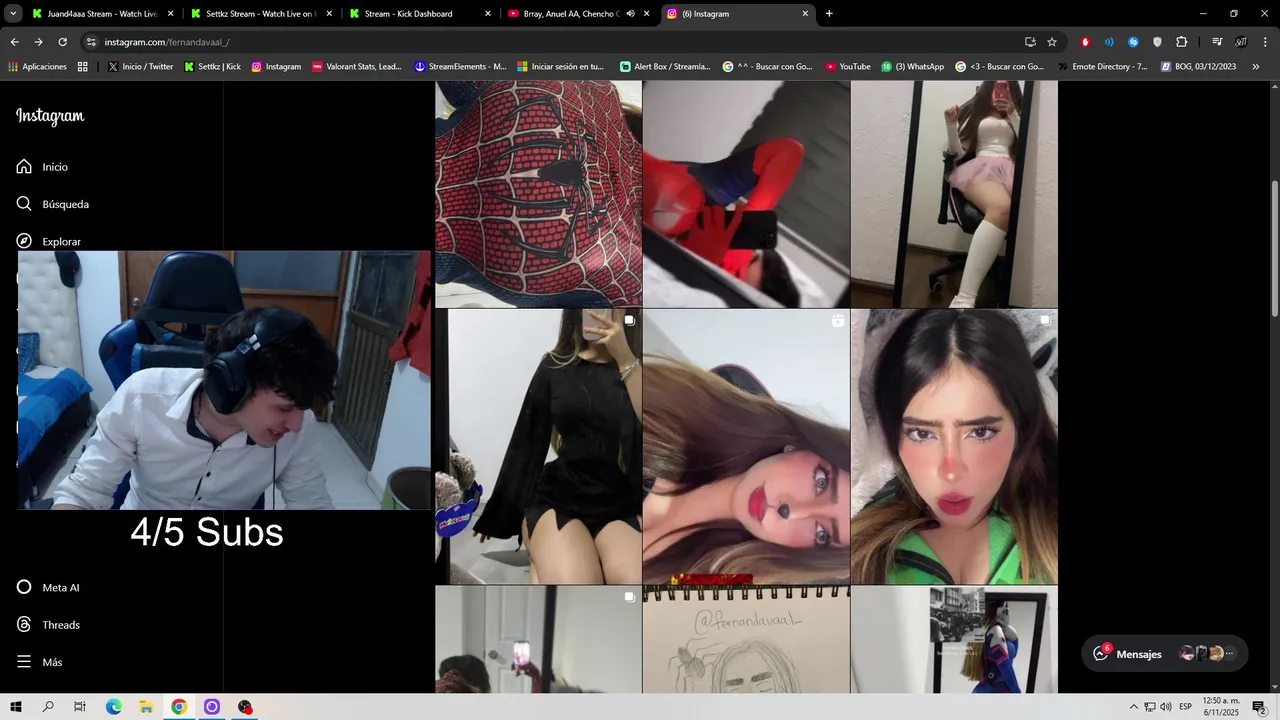1280x720 pixels.
Task: Click the browser forward arrow
Action: 38,42
